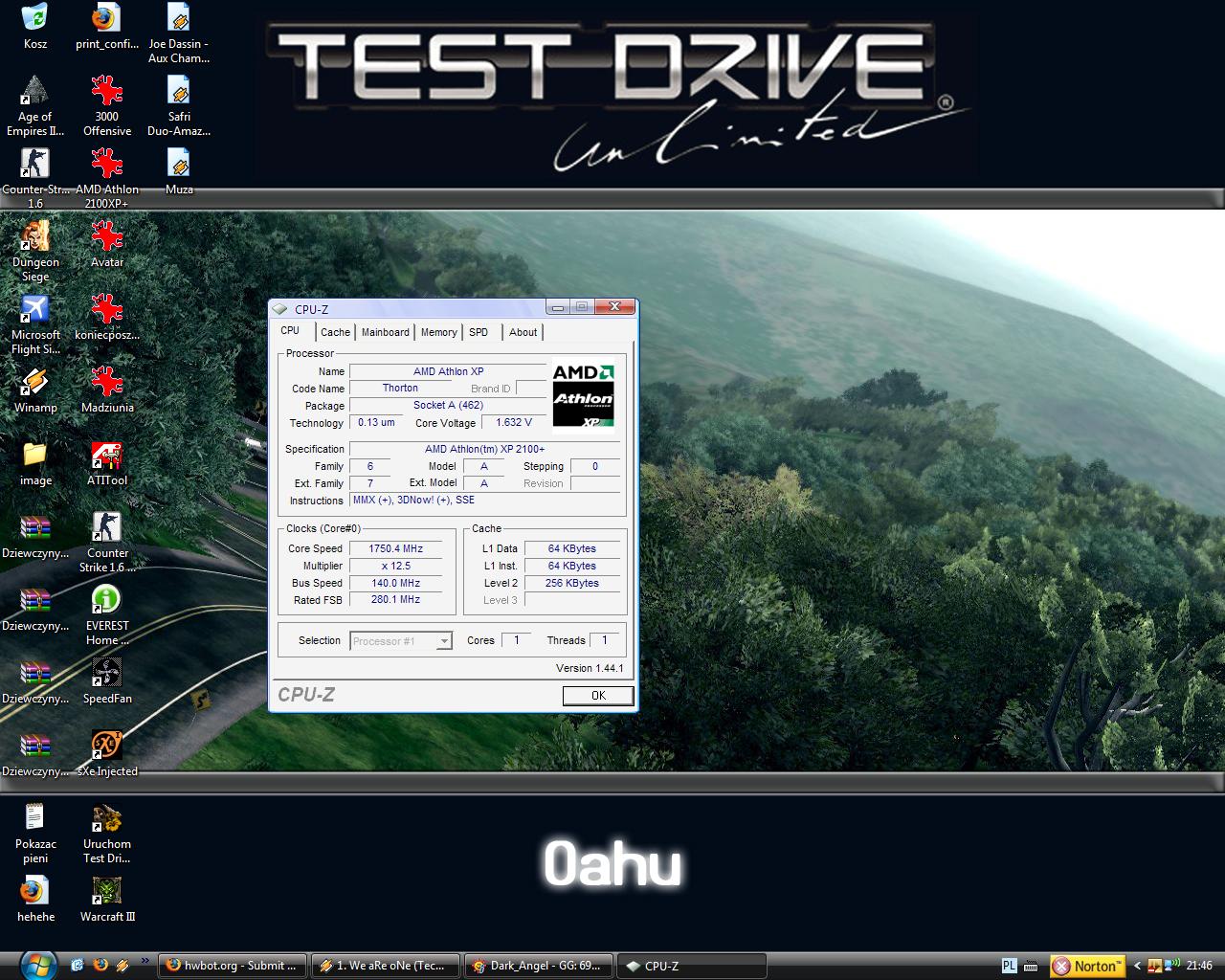
Task: Switch to Memory tab in CPU-Z
Action: (438, 332)
